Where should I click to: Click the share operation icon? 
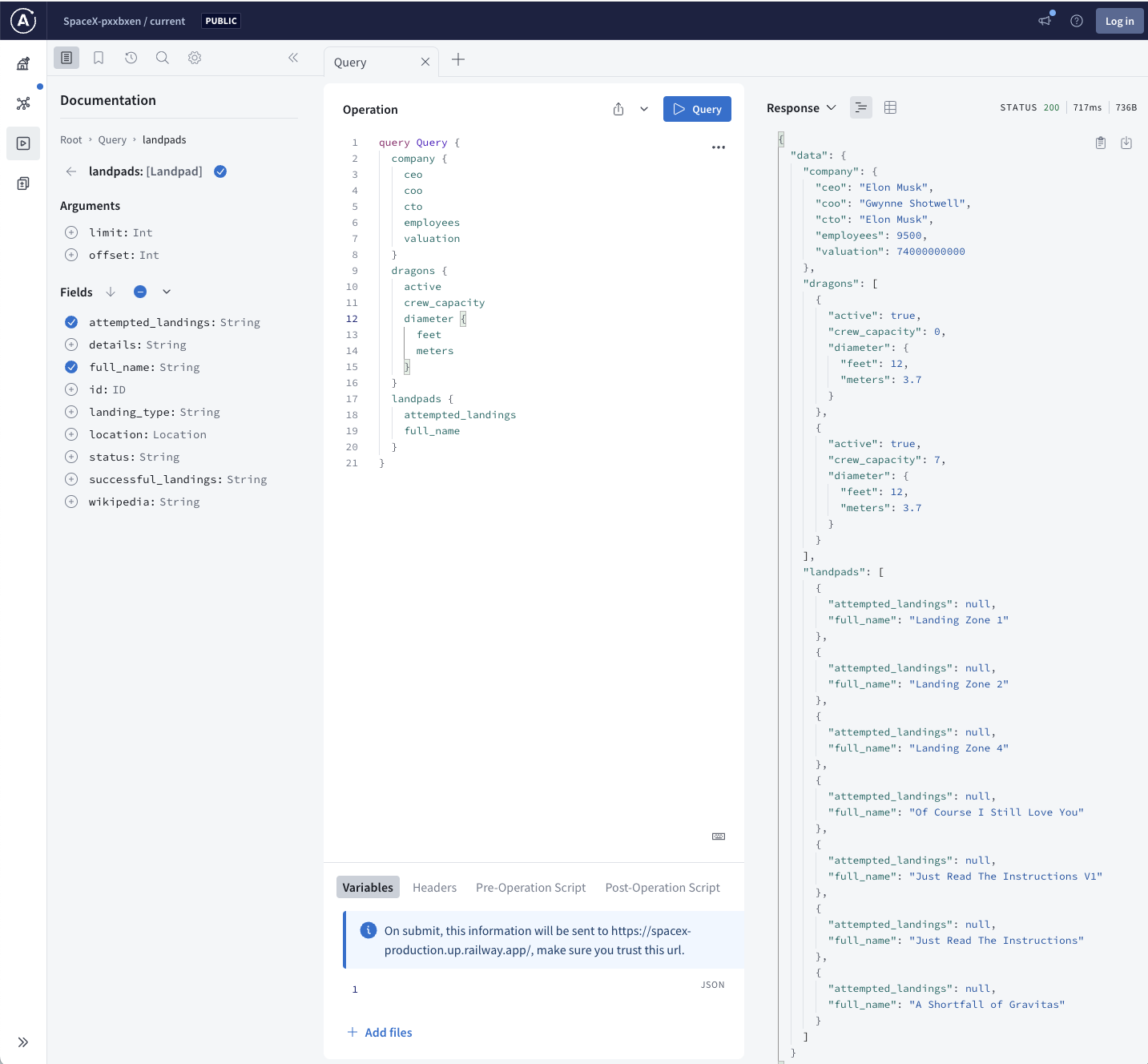pos(618,109)
